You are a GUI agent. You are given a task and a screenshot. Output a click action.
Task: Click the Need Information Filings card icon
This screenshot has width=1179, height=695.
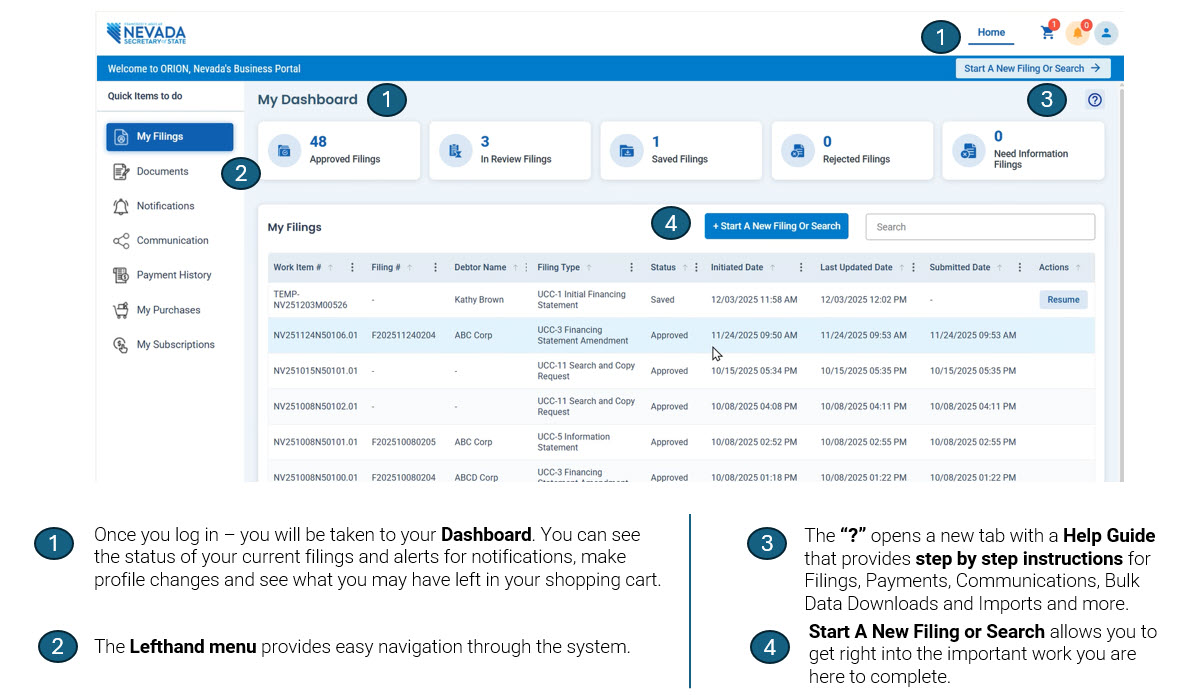pyautogui.click(x=968, y=150)
